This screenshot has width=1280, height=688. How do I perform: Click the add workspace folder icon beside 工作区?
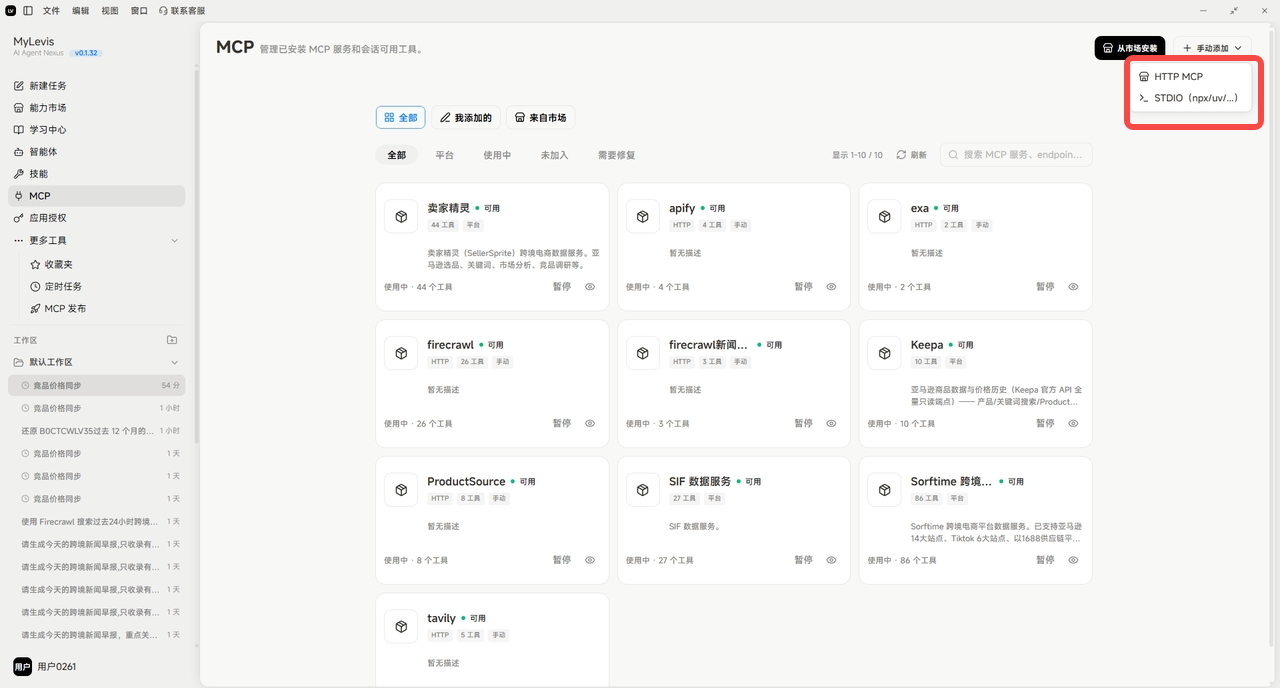pos(172,340)
